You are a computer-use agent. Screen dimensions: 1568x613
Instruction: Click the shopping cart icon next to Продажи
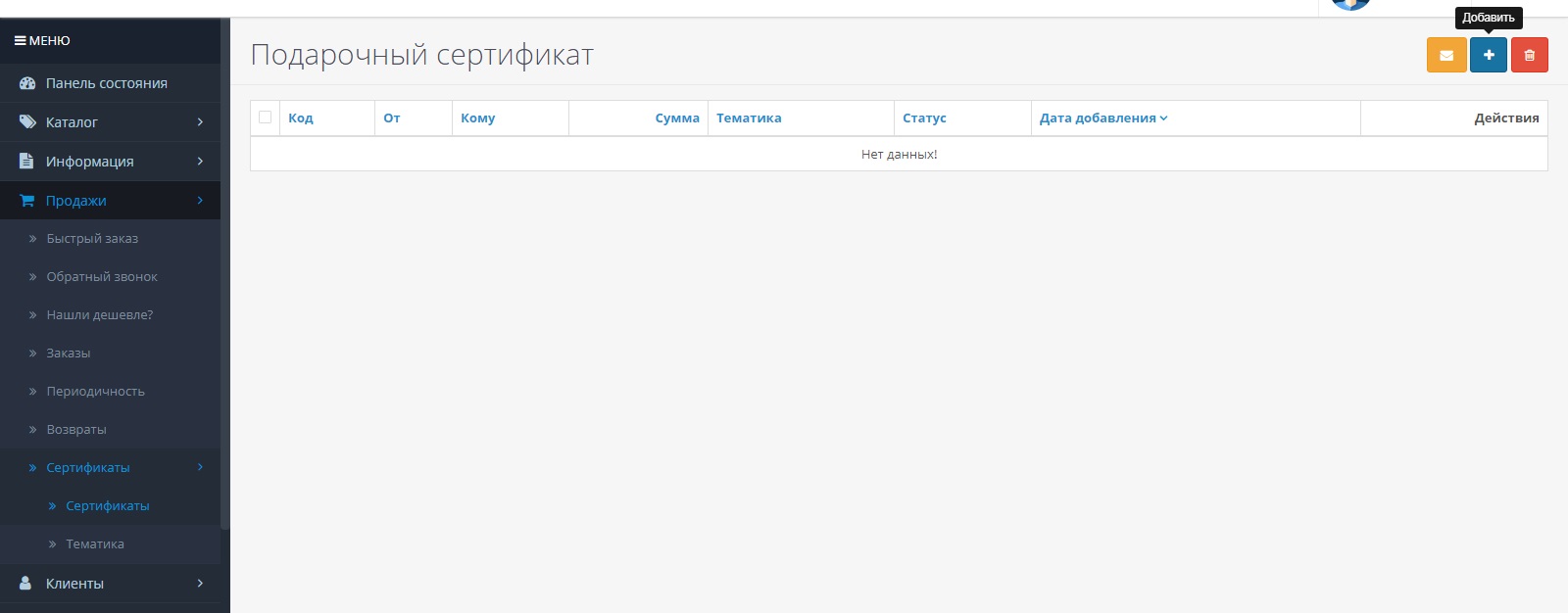pyautogui.click(x=27, y=201)
